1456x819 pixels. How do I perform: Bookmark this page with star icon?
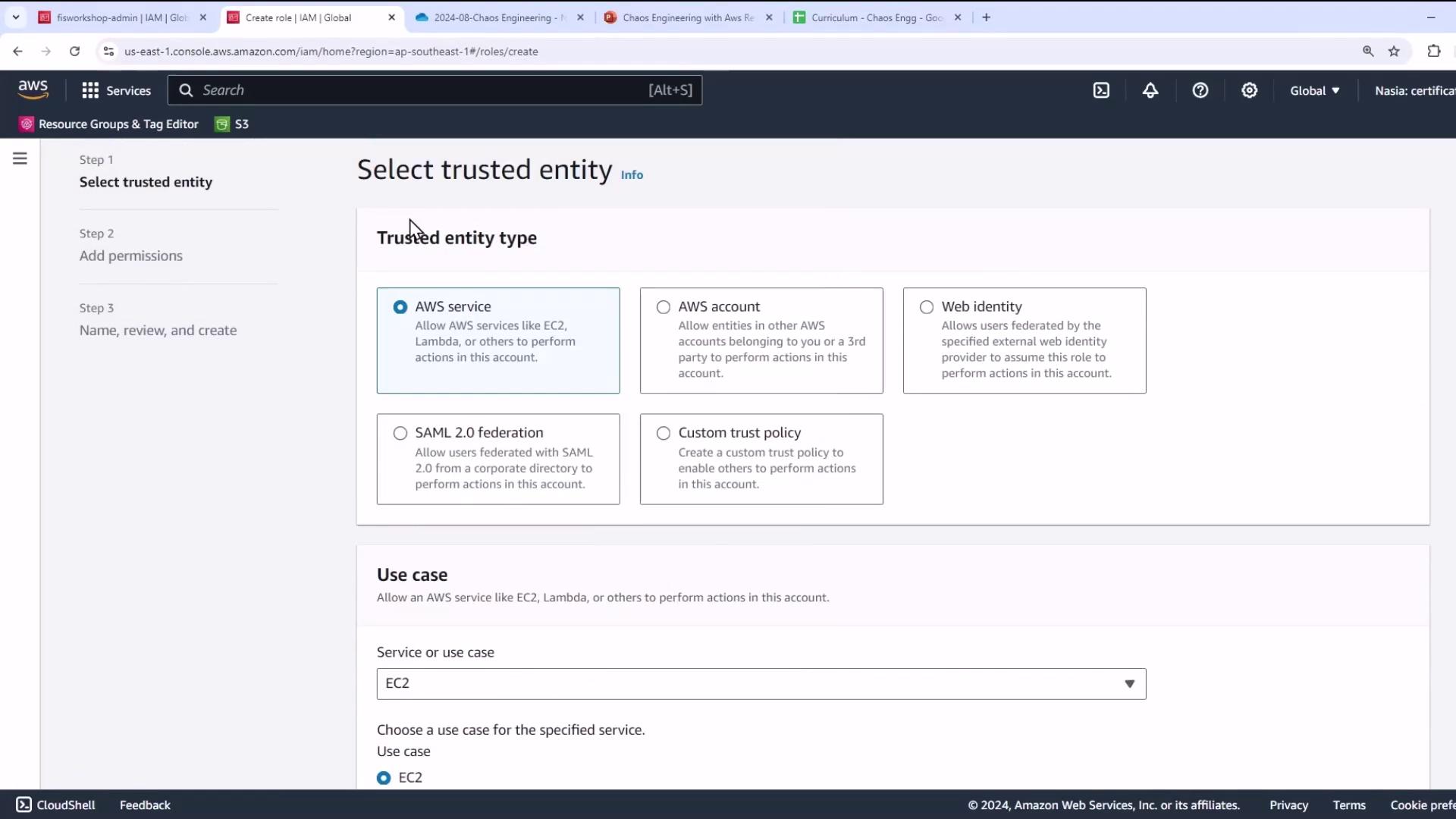[1394, 52]
